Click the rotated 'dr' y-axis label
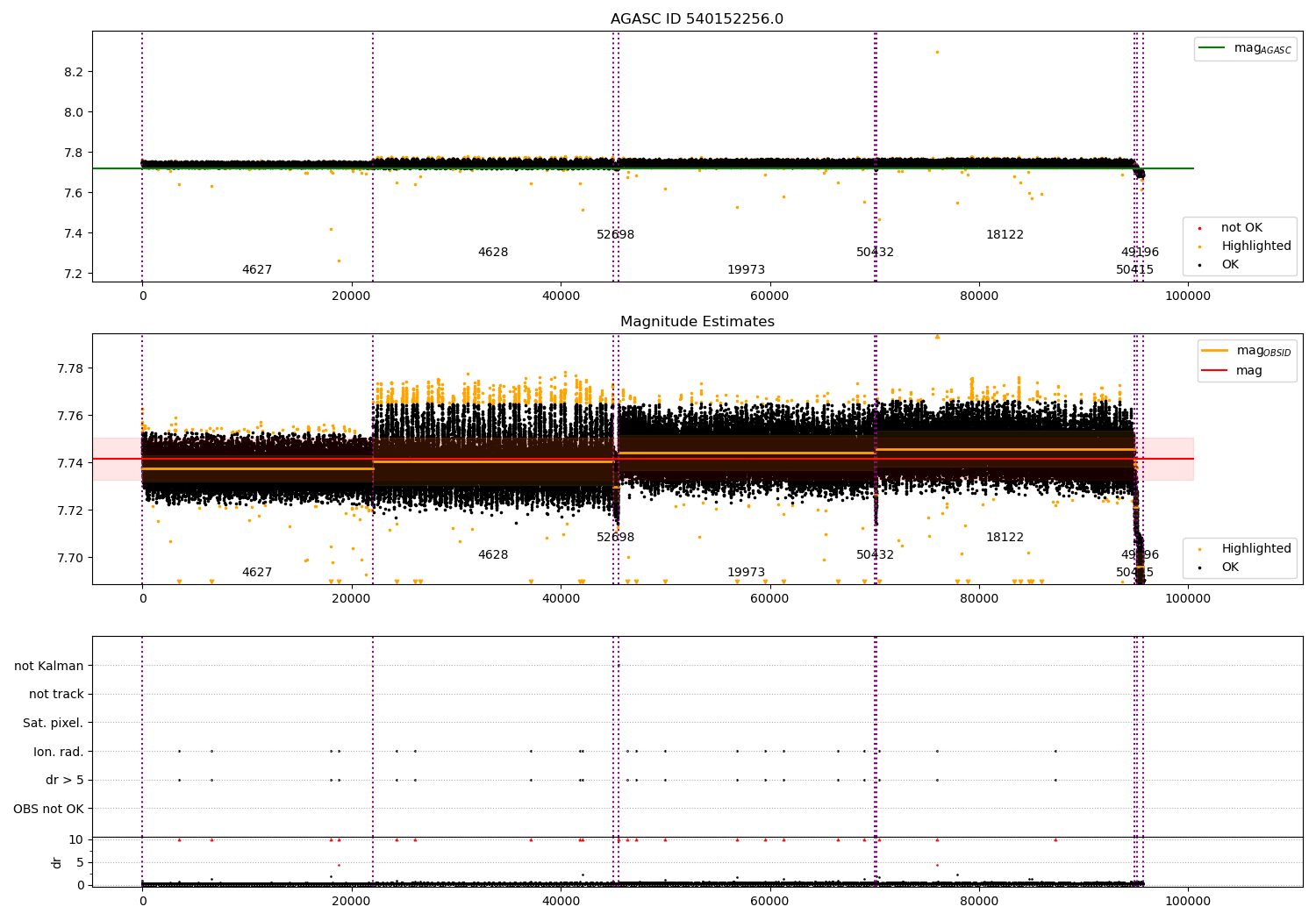This screenshot has height=921, width=1316. [x=57, y=862]
